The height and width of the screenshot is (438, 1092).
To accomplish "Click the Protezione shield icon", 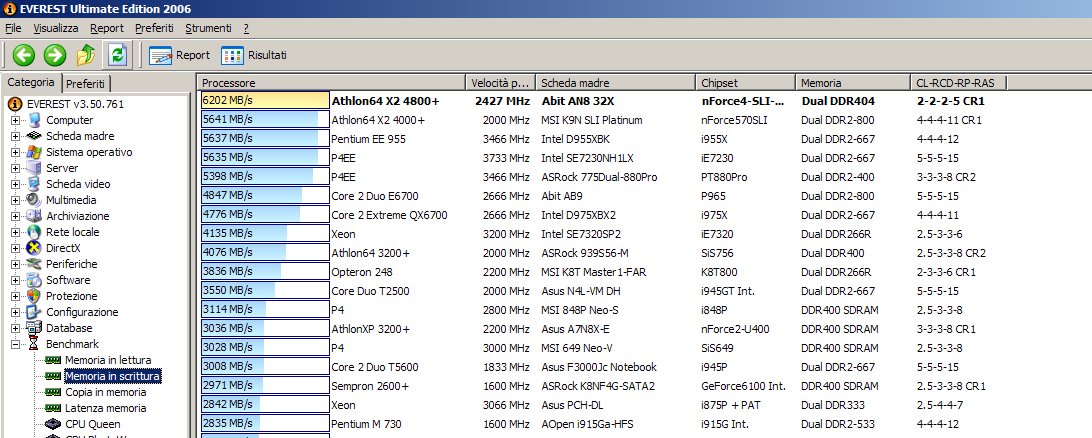I will point(33,297).
